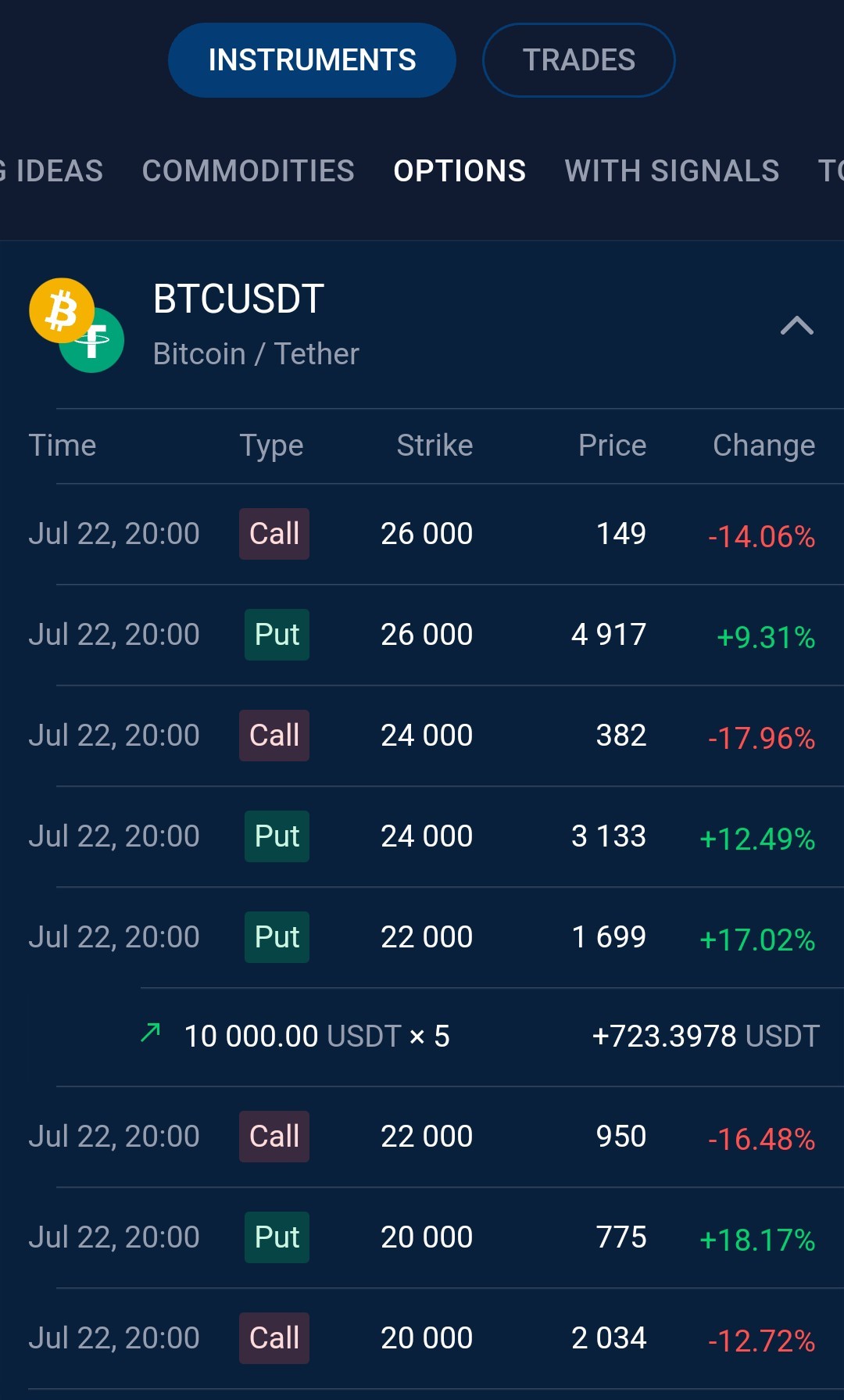844x1400 pixels.
Task: Tap the Call badge for strike 24 000
Action: coord(274,736)
